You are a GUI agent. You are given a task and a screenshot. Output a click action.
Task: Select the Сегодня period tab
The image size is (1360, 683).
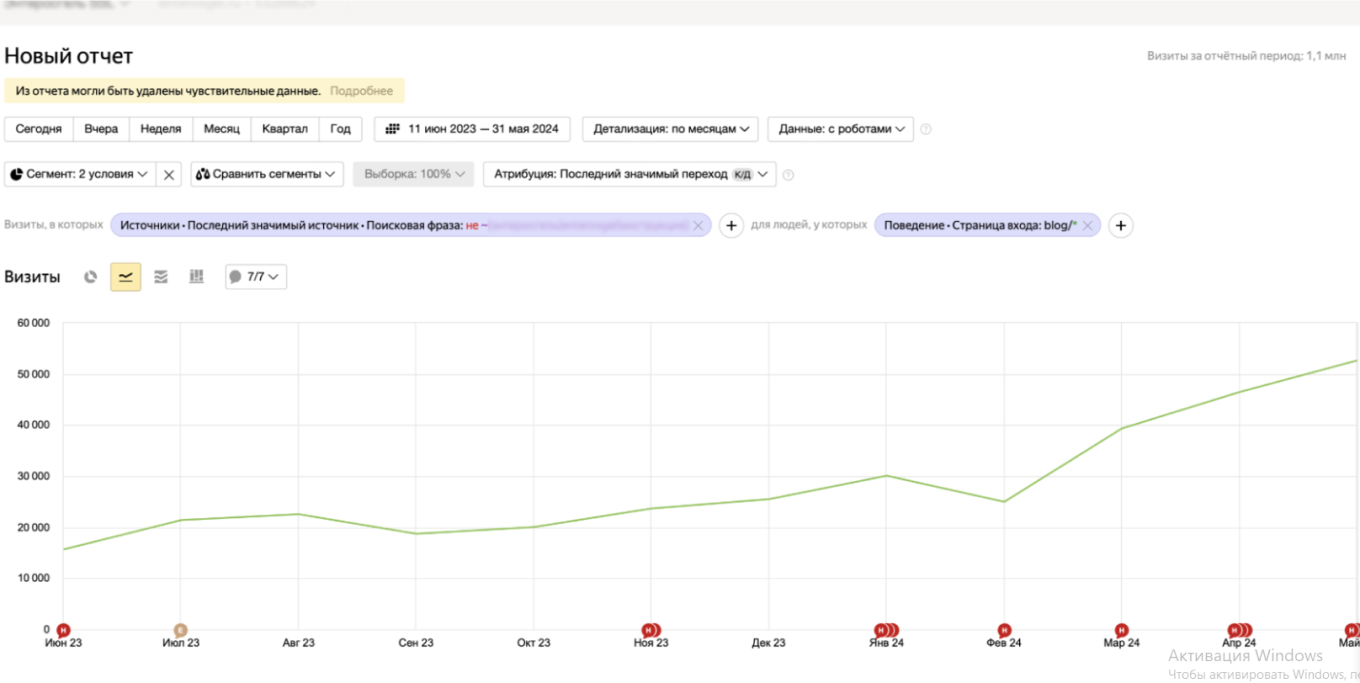click(x=39, y=129)
